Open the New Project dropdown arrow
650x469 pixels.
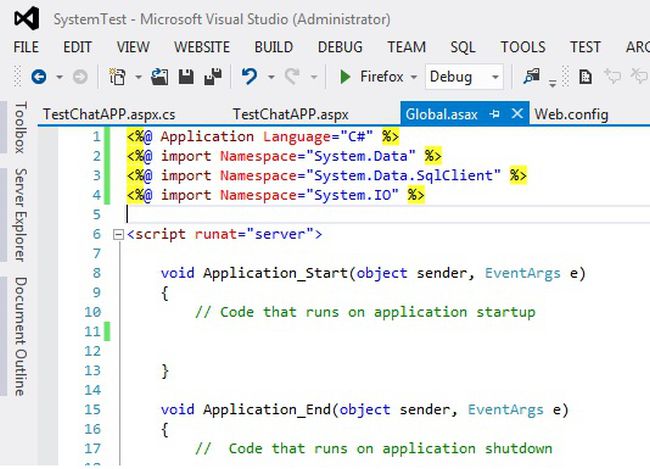(138, 77)
